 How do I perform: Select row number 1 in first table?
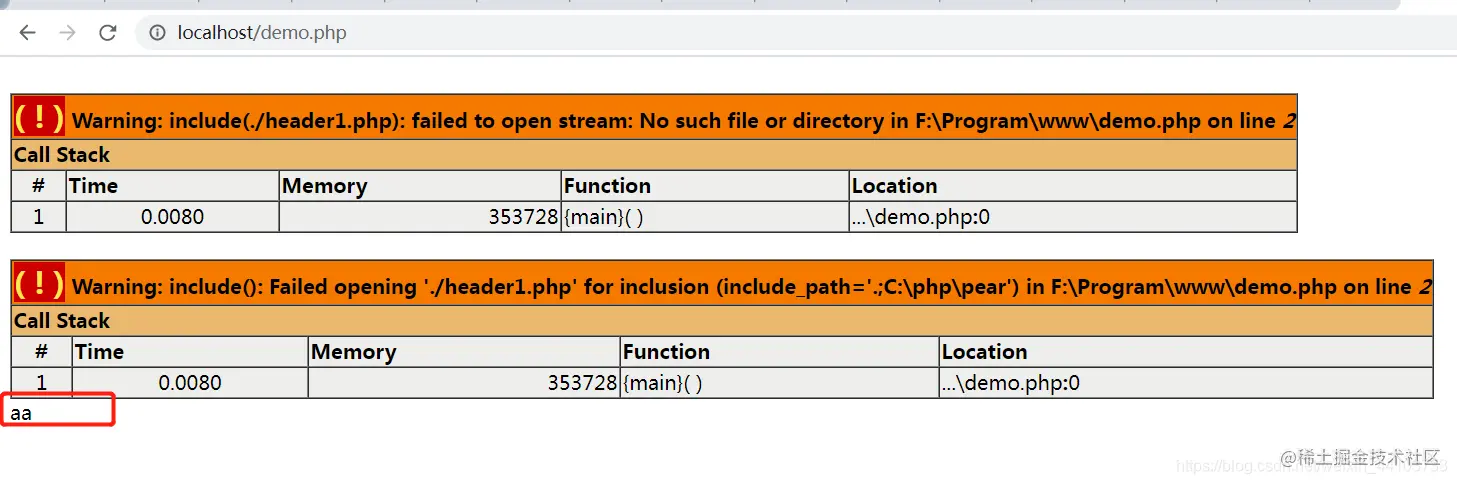(x=39, y=217)
